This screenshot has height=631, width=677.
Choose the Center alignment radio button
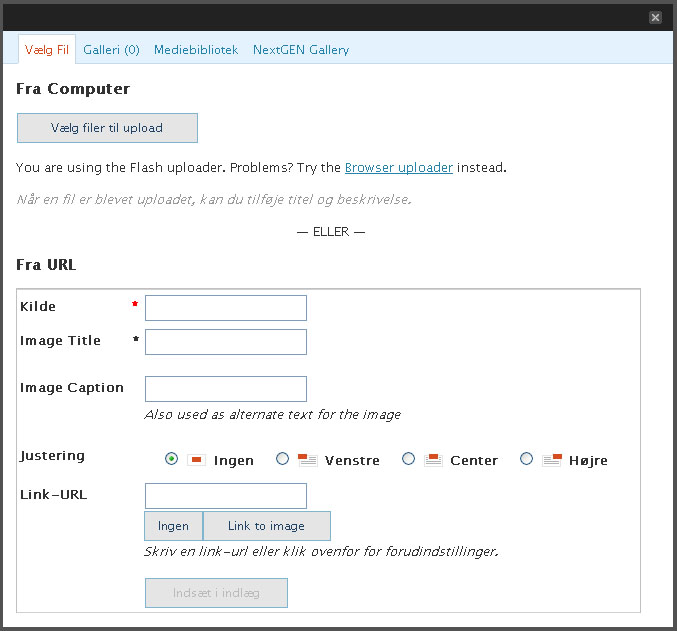408,459
